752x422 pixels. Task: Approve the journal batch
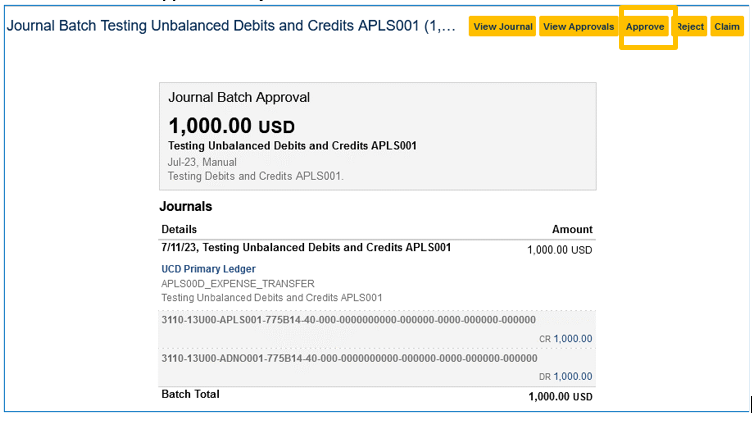(646, 27)
